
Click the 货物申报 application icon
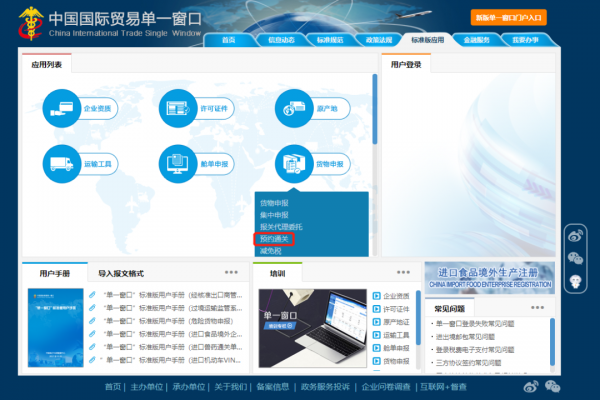(x=294, y=162)
